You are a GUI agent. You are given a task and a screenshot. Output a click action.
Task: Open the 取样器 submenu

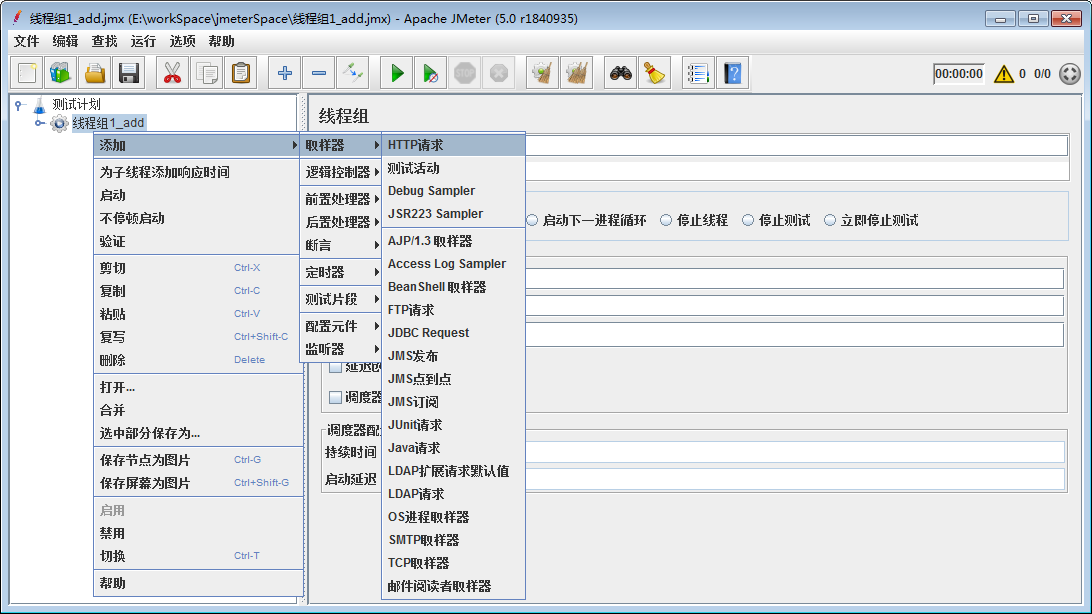coord(341,145)
